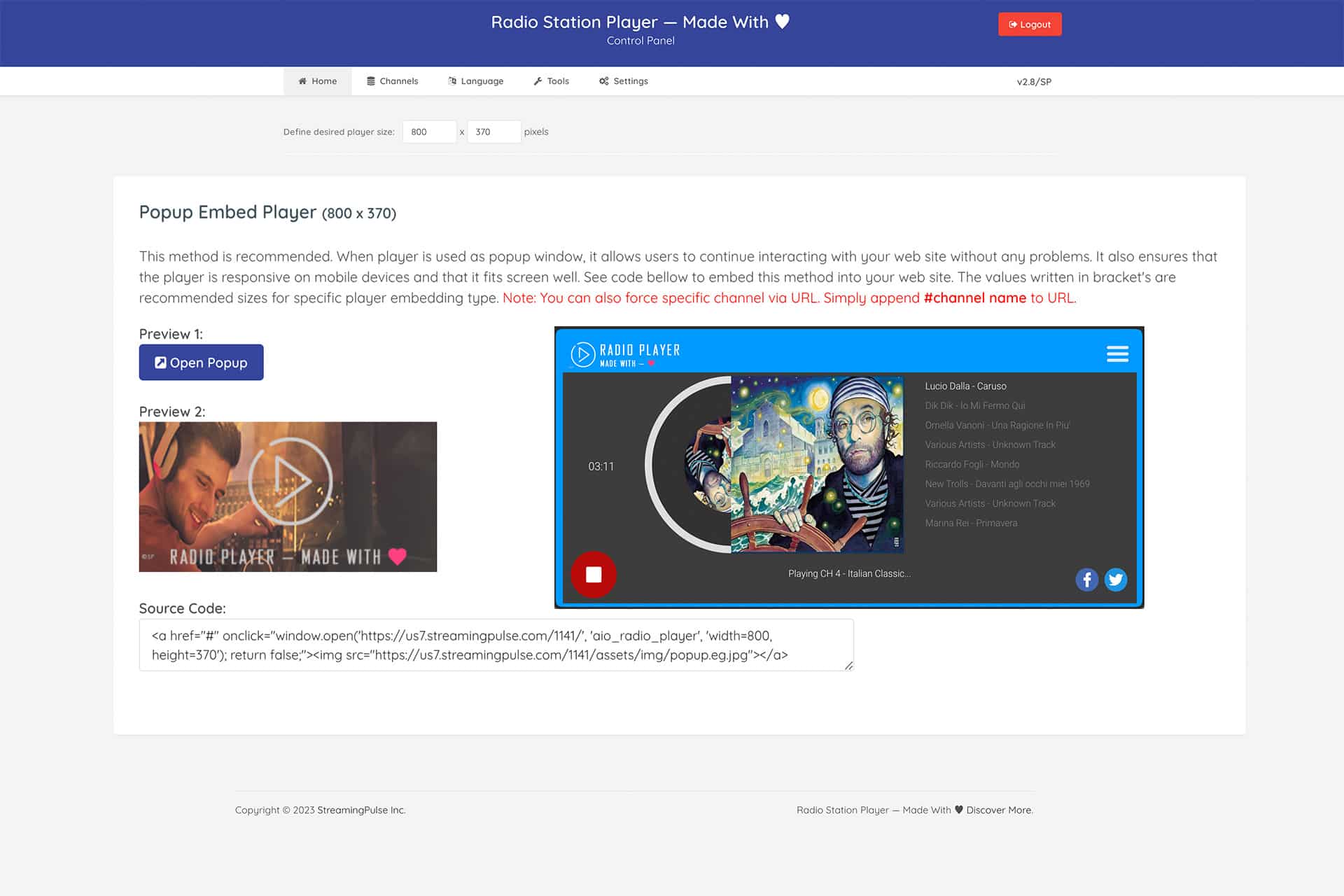Click the Home icon in the nav bar
1344x896 pixels.
(x=302, y=81)
